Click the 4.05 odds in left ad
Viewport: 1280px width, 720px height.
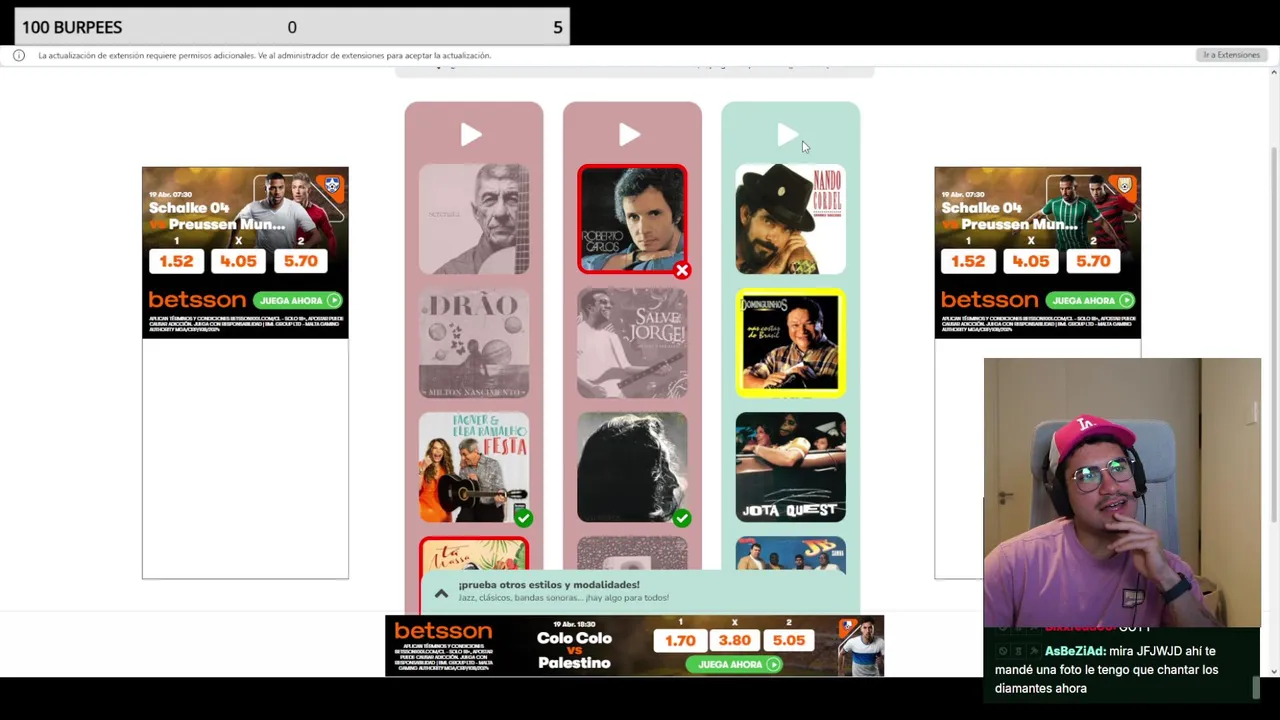(x=238, y=261)
